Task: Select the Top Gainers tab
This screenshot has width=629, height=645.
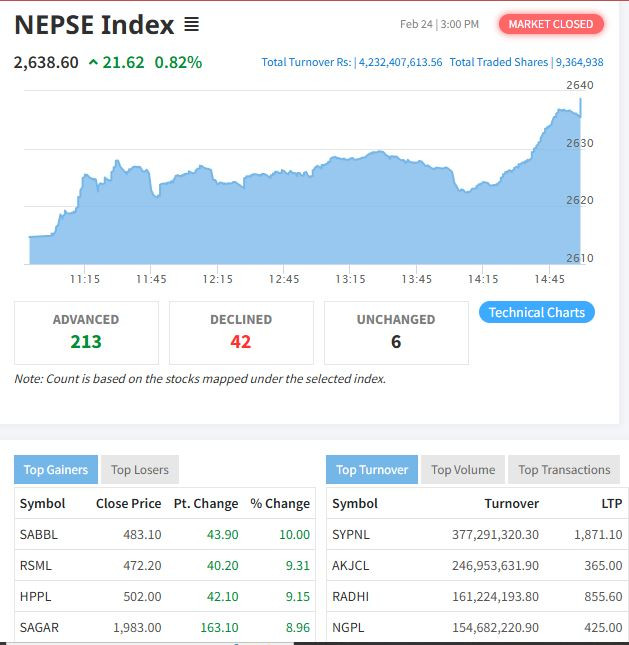Action: click(56, 470)
